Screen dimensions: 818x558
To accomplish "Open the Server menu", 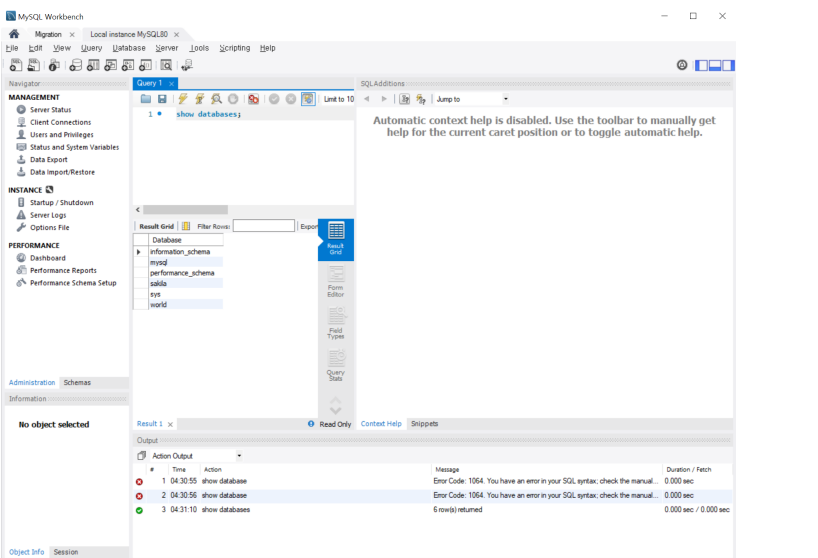I will coord(166,48).
